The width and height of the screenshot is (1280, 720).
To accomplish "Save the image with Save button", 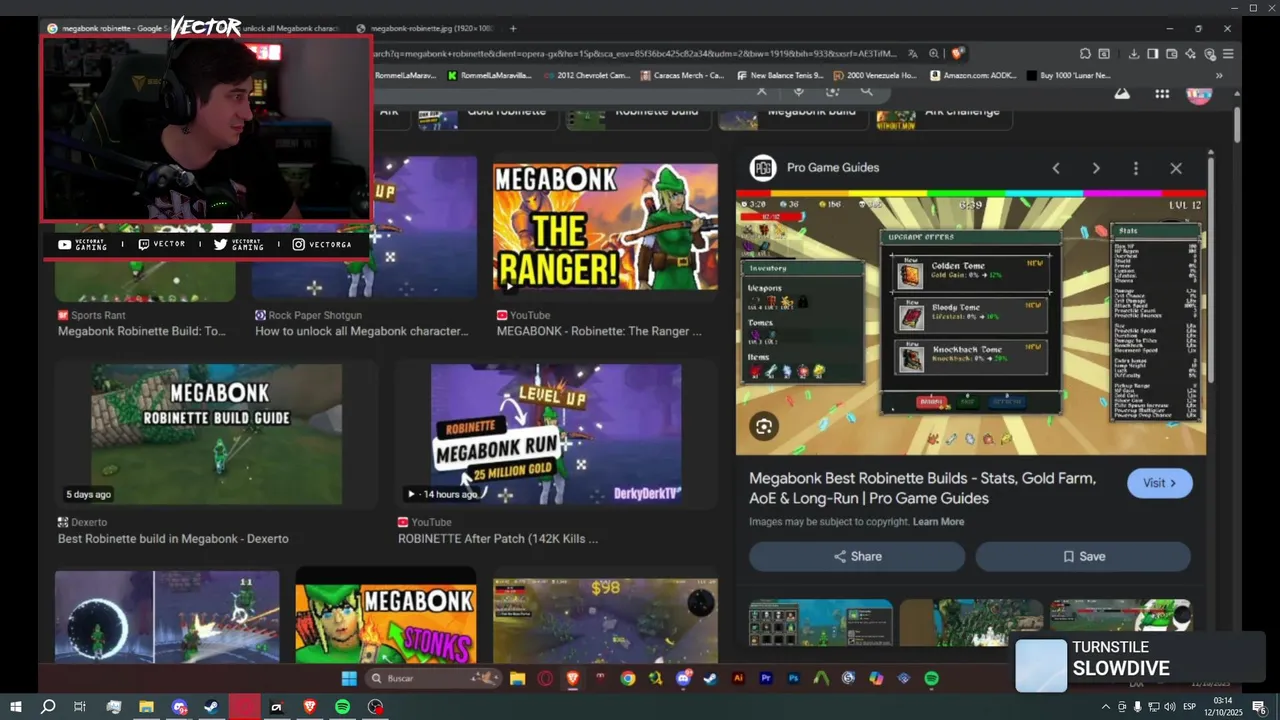I will pyautogui.click(x=1083, y=557).
